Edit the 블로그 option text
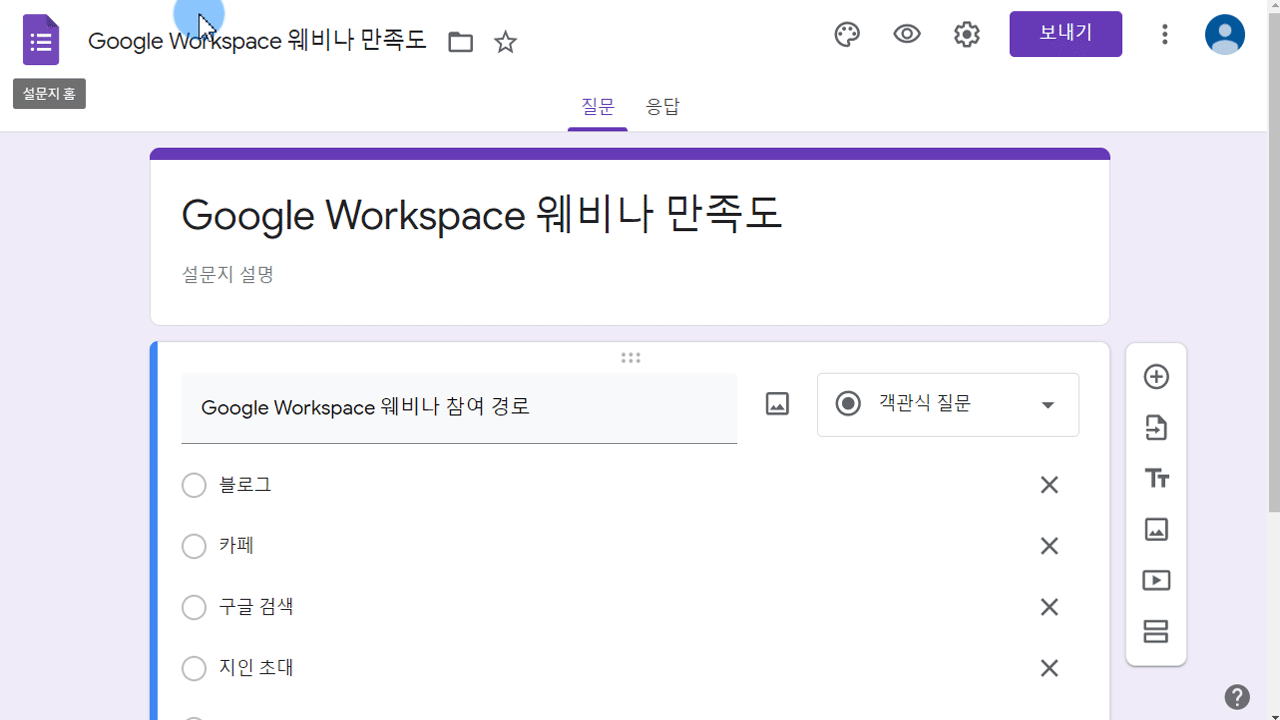The width and height of the screenshot is (1280, 720). (245, 485)
